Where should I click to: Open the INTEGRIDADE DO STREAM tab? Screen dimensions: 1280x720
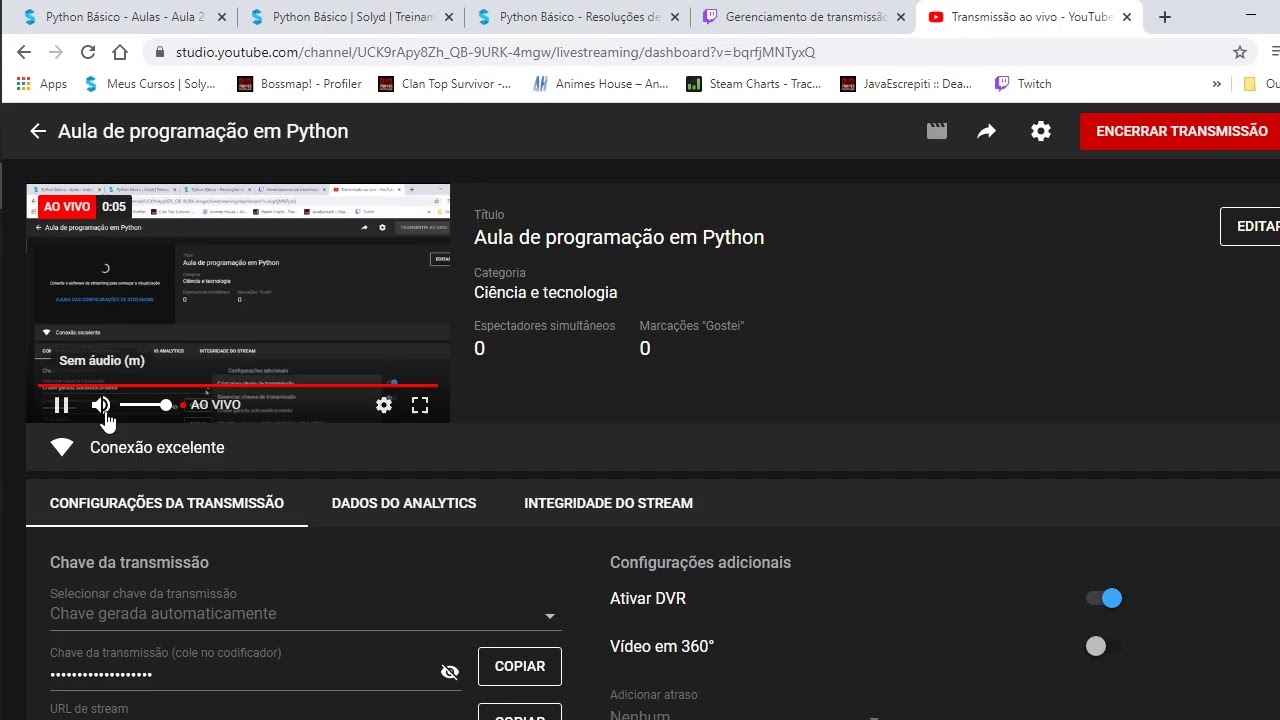[x=608, y=503]
